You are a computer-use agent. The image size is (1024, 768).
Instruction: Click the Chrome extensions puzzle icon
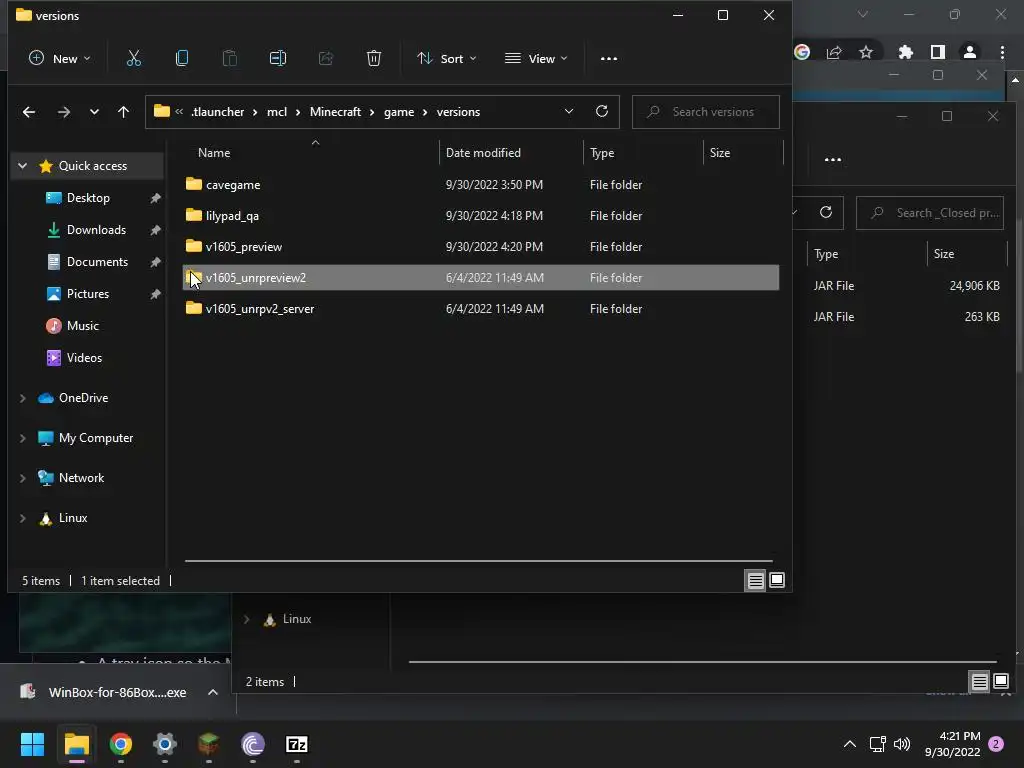(905, 52)
